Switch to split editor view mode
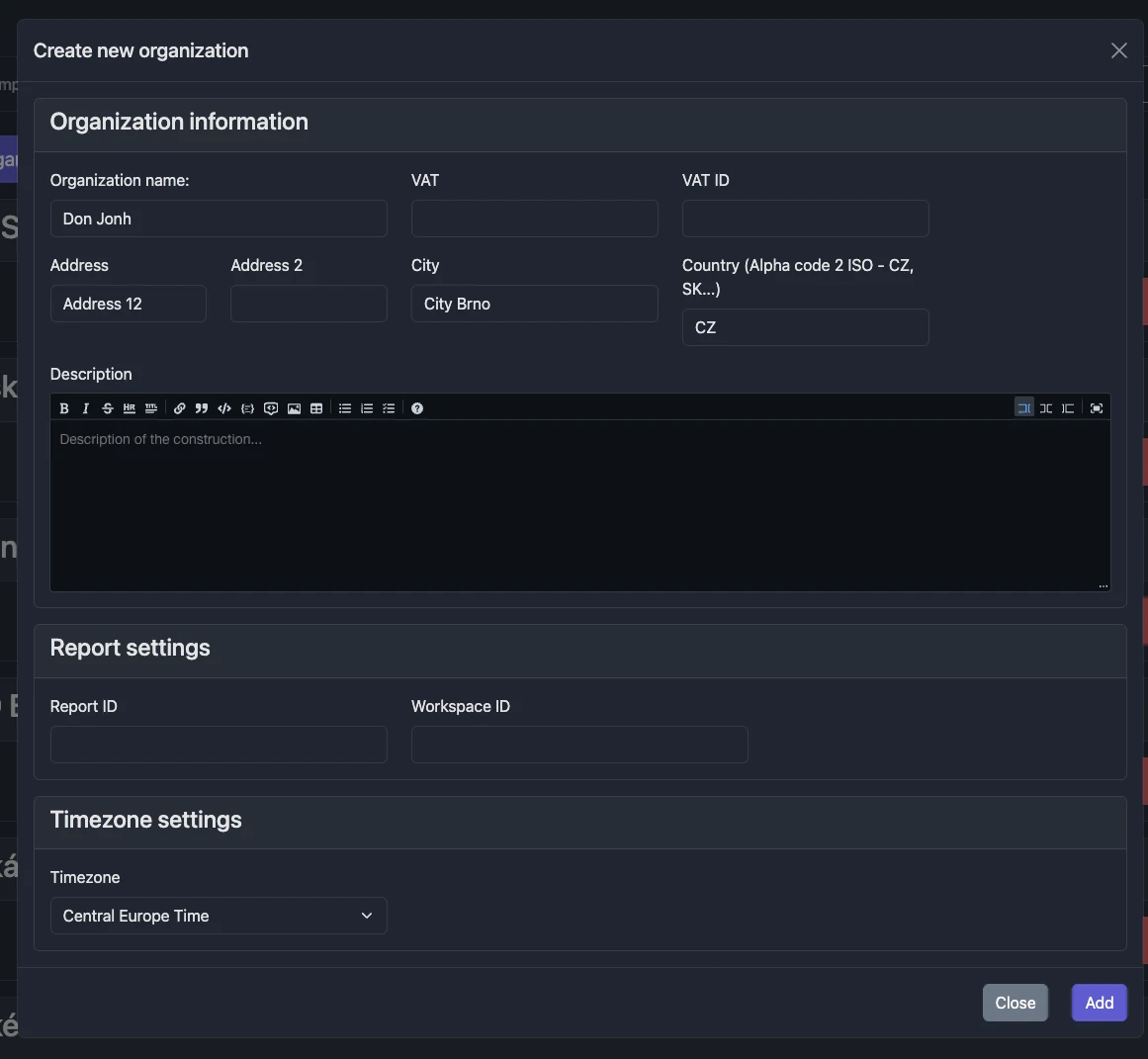This screenshot has height=1059, width=1148. tap(1045, 407)
